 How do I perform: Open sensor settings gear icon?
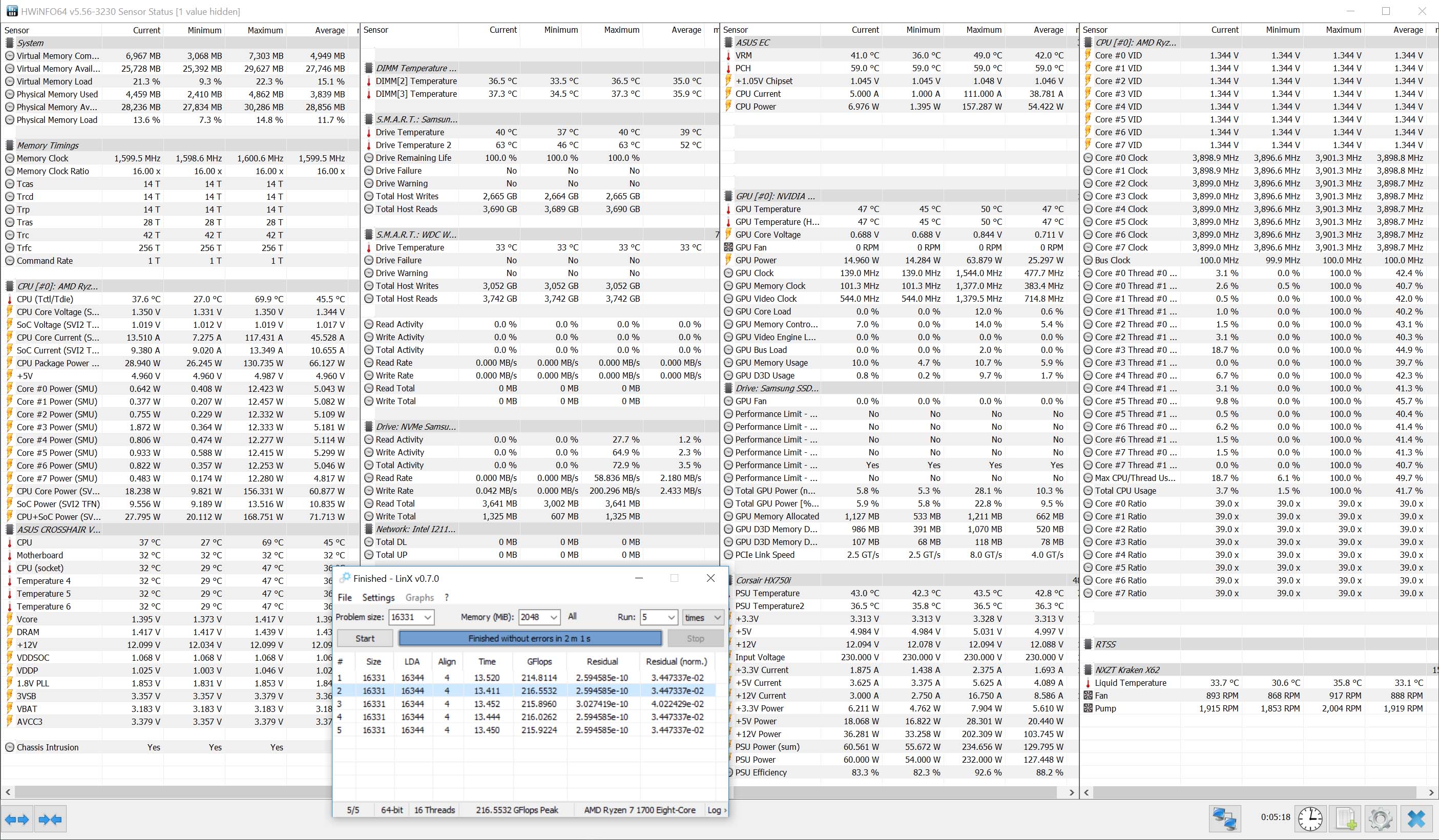pos(1380,819)
